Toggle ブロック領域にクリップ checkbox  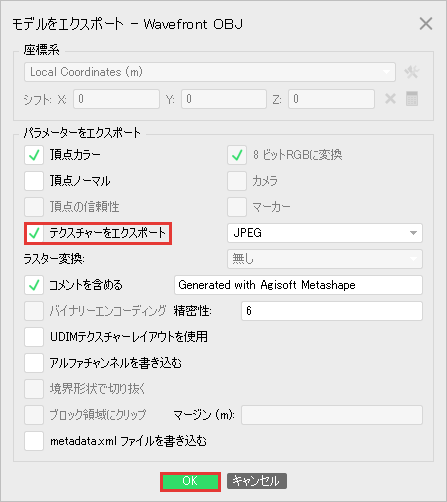point(34,415)
